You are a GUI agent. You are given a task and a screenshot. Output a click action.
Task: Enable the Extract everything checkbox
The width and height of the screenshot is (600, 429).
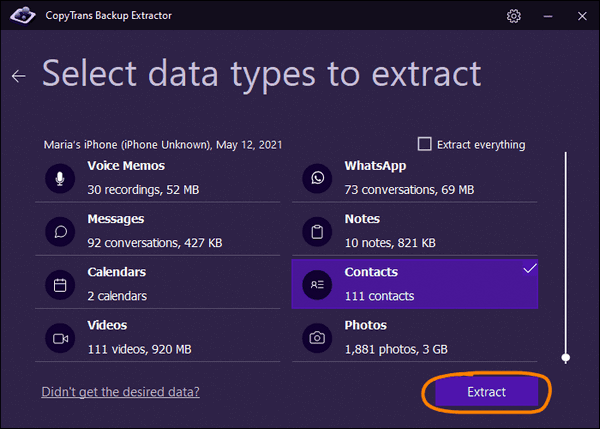click(424, 144)
